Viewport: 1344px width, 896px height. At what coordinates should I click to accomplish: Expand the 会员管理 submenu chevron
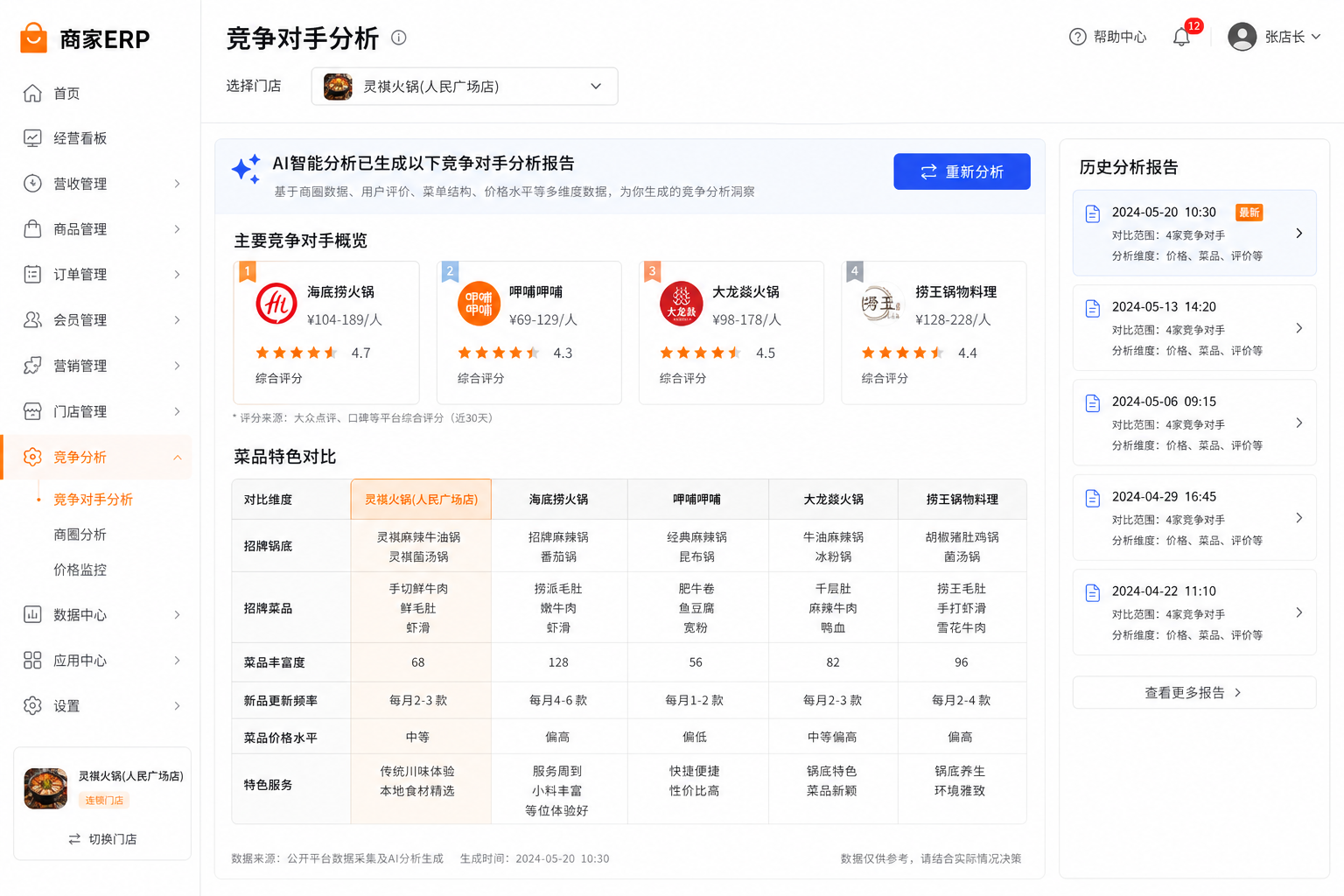point(177,319)
